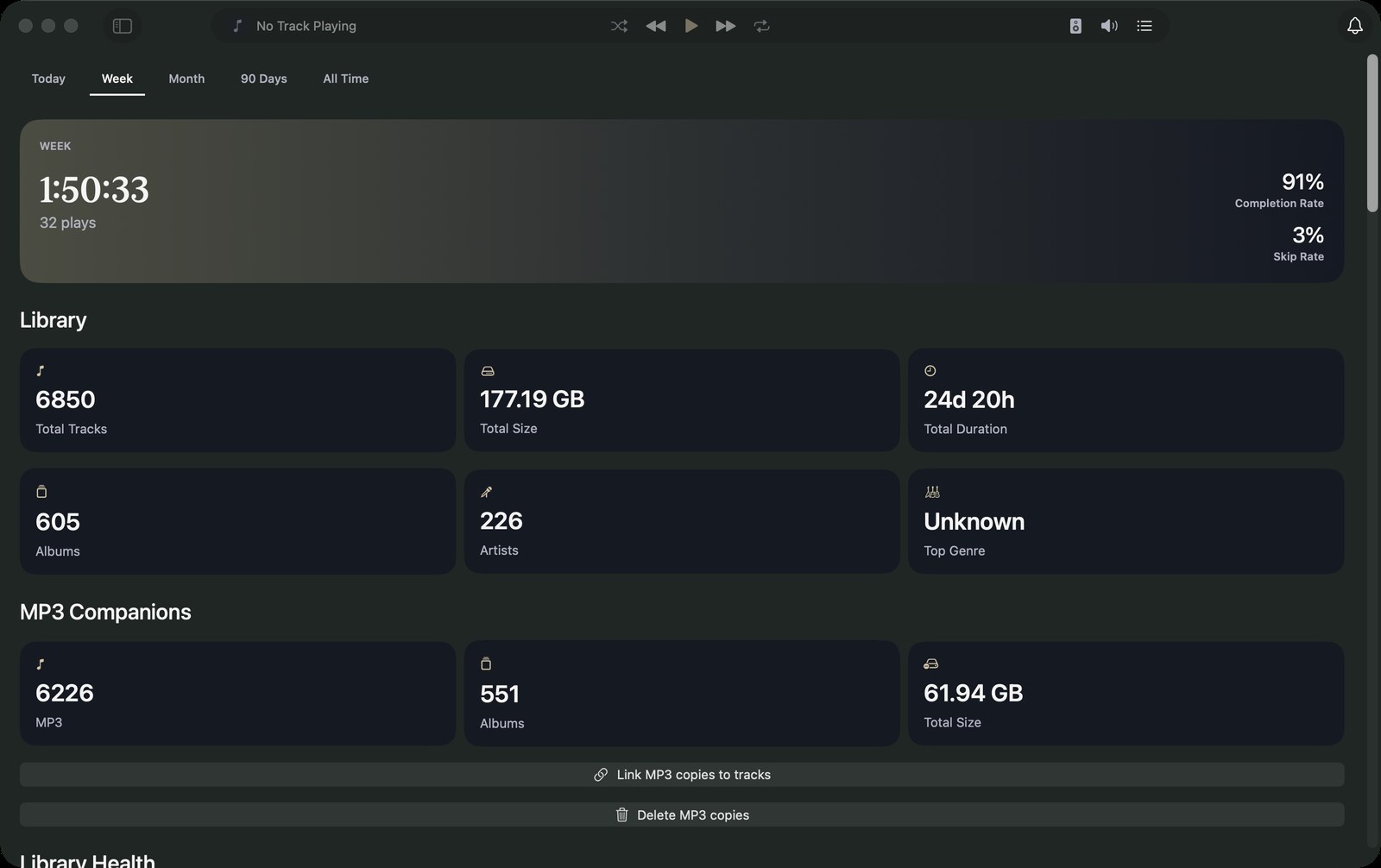Open the audio output device selector
The image size is (1381, 868).
pyautogui.click(x=1075, y=26)
